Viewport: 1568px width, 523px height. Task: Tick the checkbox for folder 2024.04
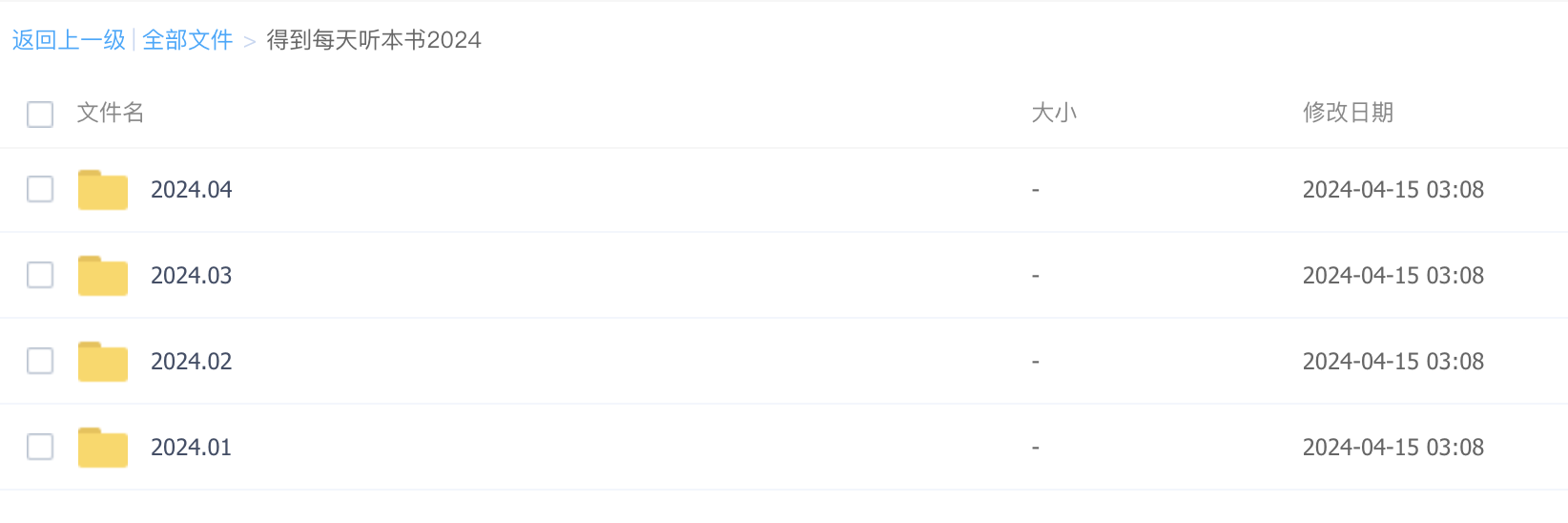40,189
